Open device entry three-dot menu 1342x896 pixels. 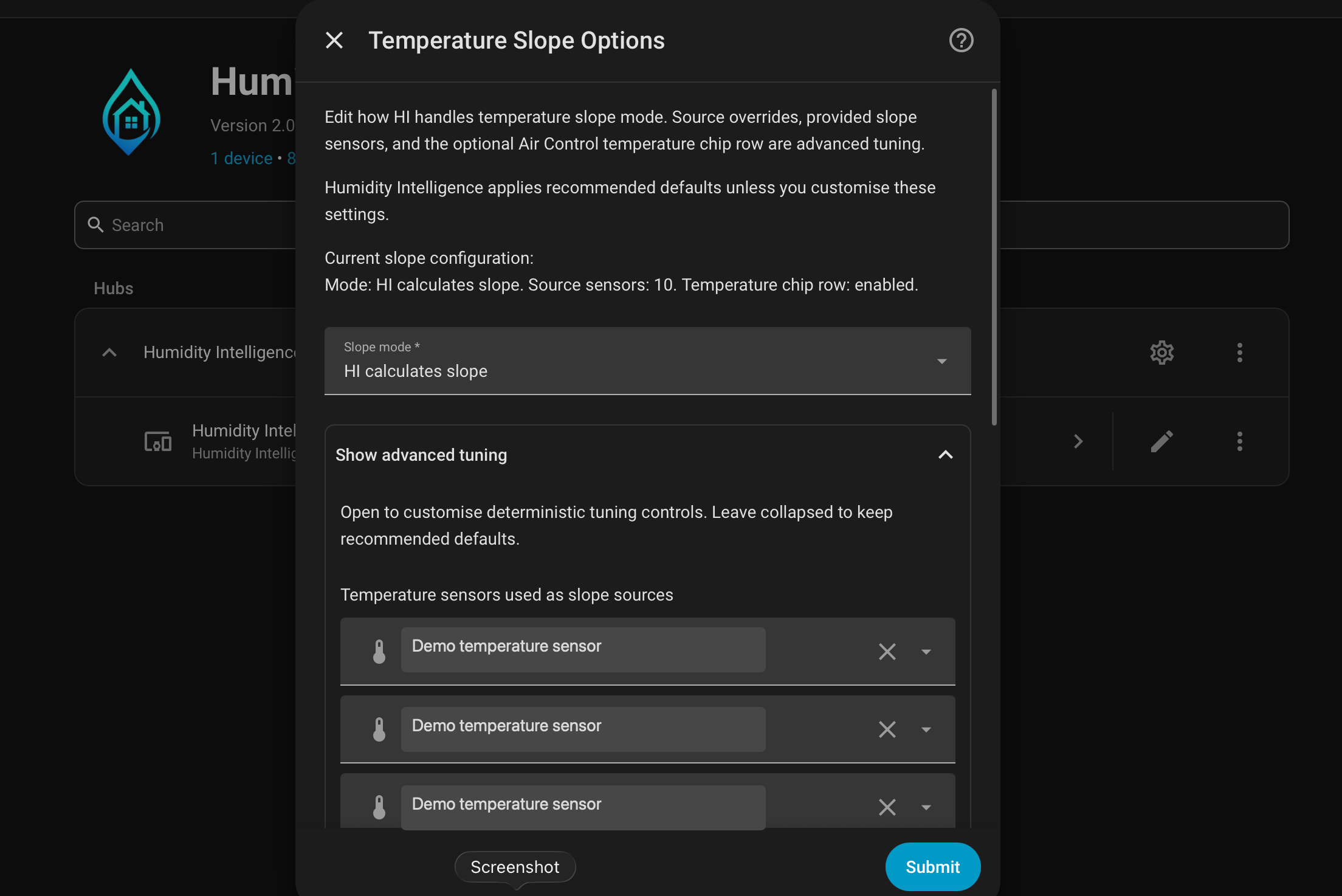pyautogui.click(x=1239, y=441)
